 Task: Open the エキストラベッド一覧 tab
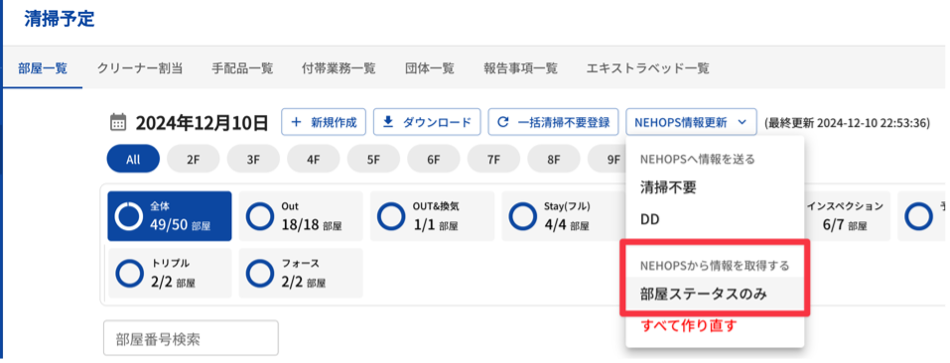coord(648,68)
